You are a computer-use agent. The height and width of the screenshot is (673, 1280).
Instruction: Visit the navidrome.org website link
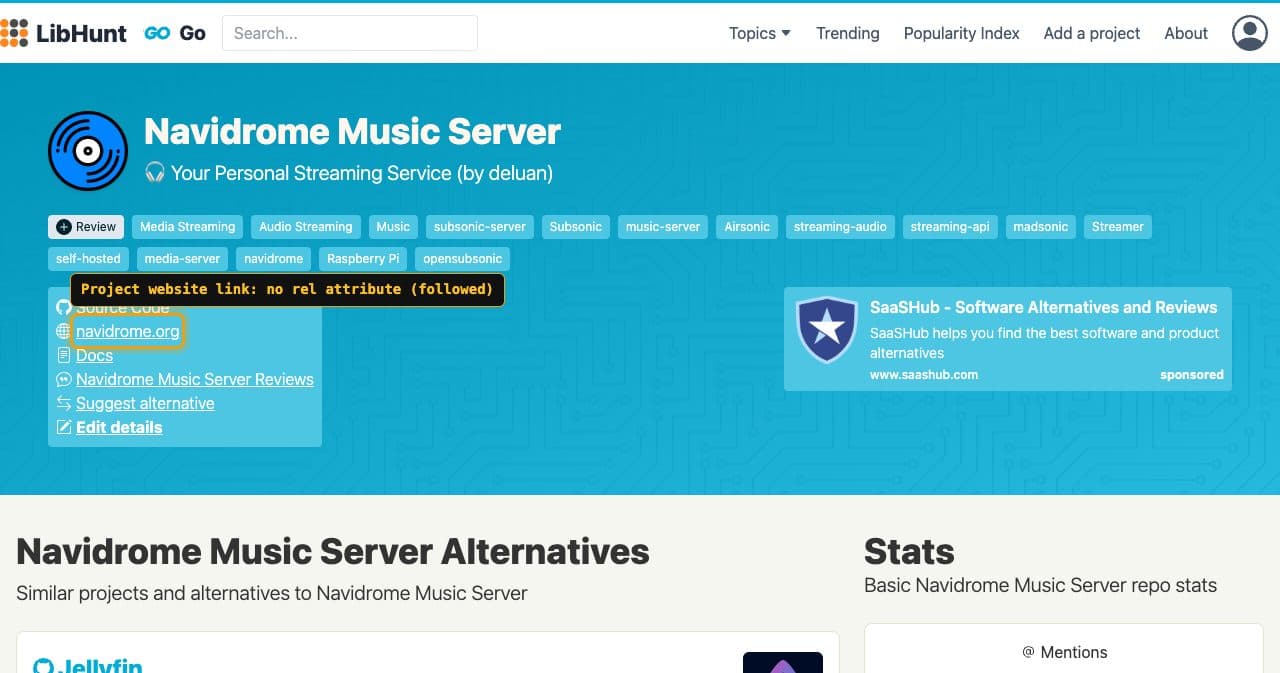point(128,331)
